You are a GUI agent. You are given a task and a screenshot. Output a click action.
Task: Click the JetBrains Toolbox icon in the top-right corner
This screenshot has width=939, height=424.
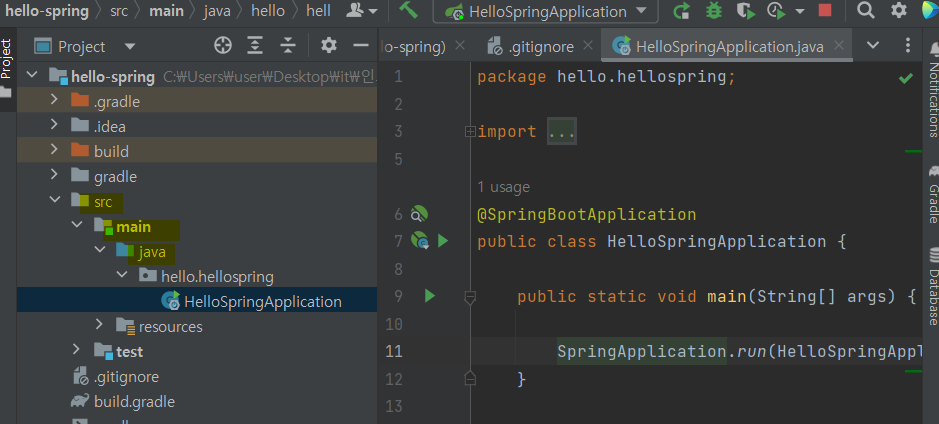tap(930, 10)
